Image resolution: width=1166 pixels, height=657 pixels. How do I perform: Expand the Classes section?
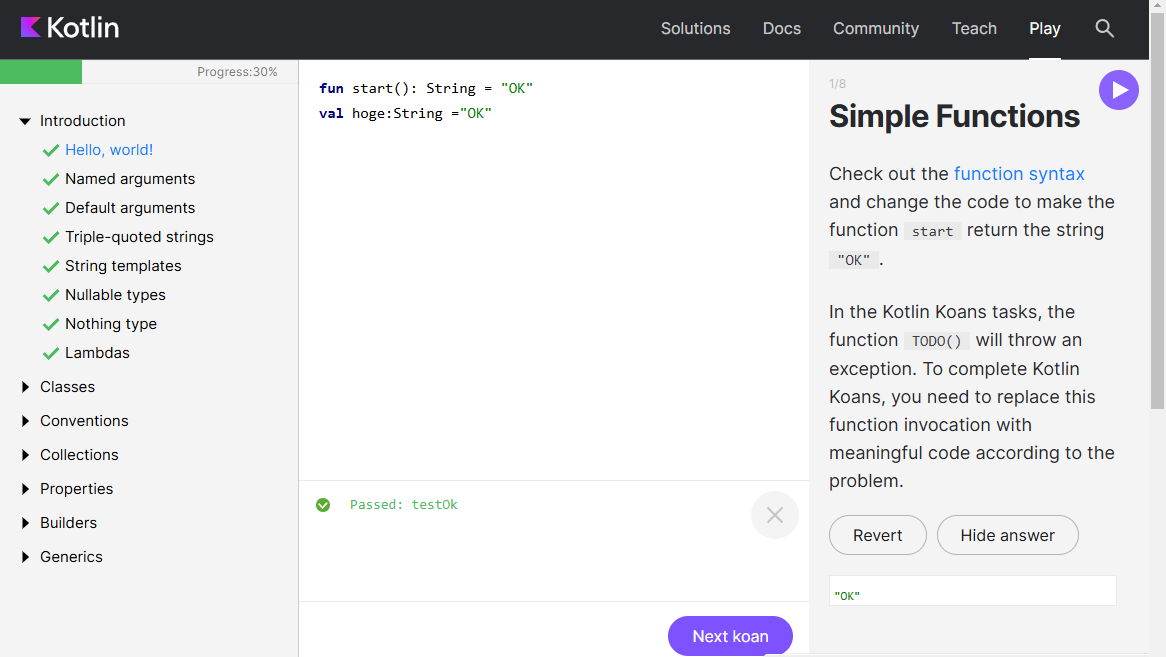(x=25, y=386)
